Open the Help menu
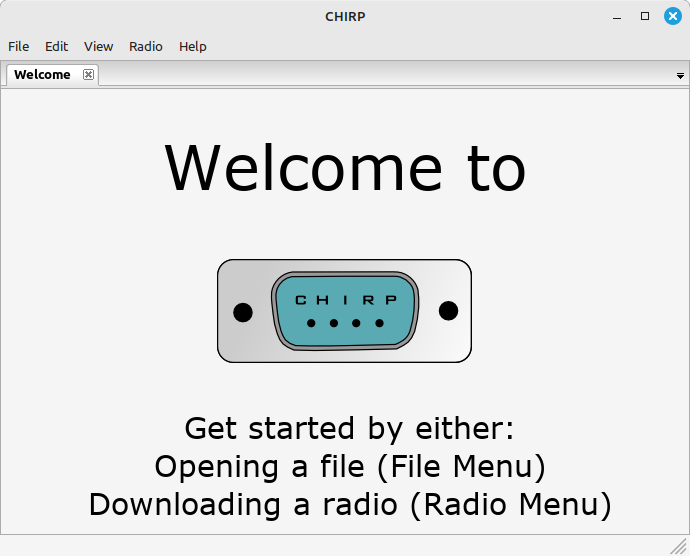The image size is (690, 556). tap(193, 46)
